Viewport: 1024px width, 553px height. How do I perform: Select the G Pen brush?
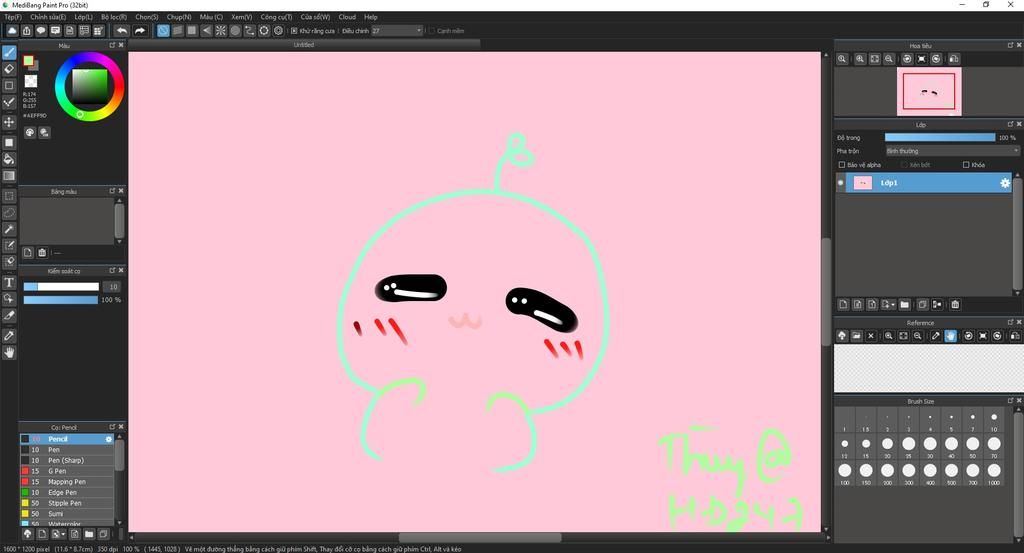(67, 471)
